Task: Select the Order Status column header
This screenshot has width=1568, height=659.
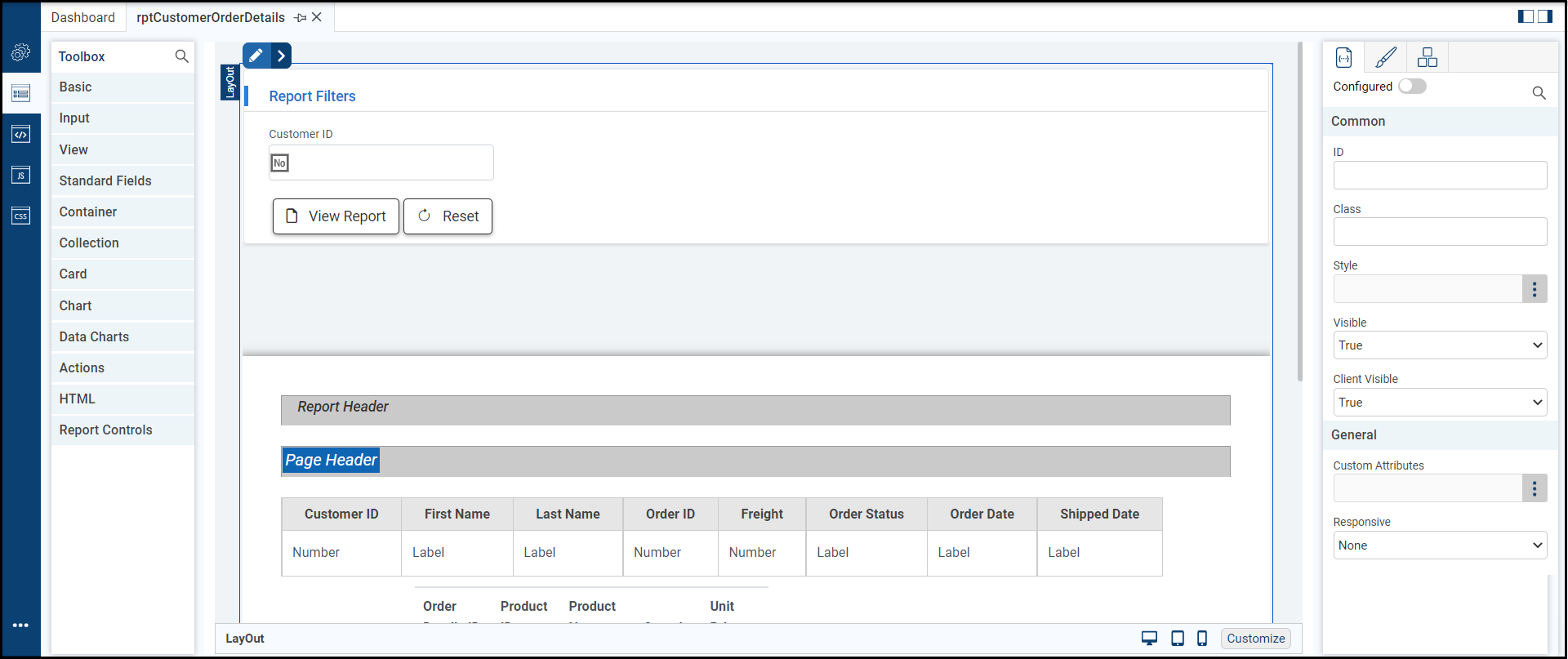Action: 866,514
